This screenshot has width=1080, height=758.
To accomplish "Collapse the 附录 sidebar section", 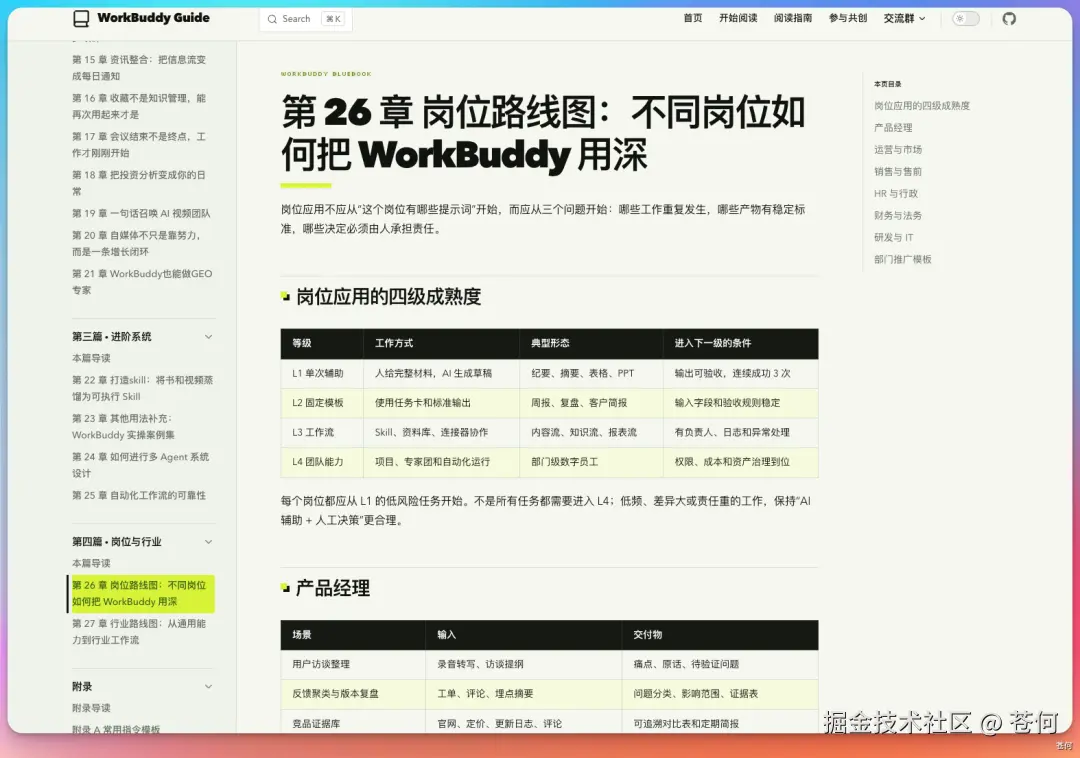I will tap(208, 686).
